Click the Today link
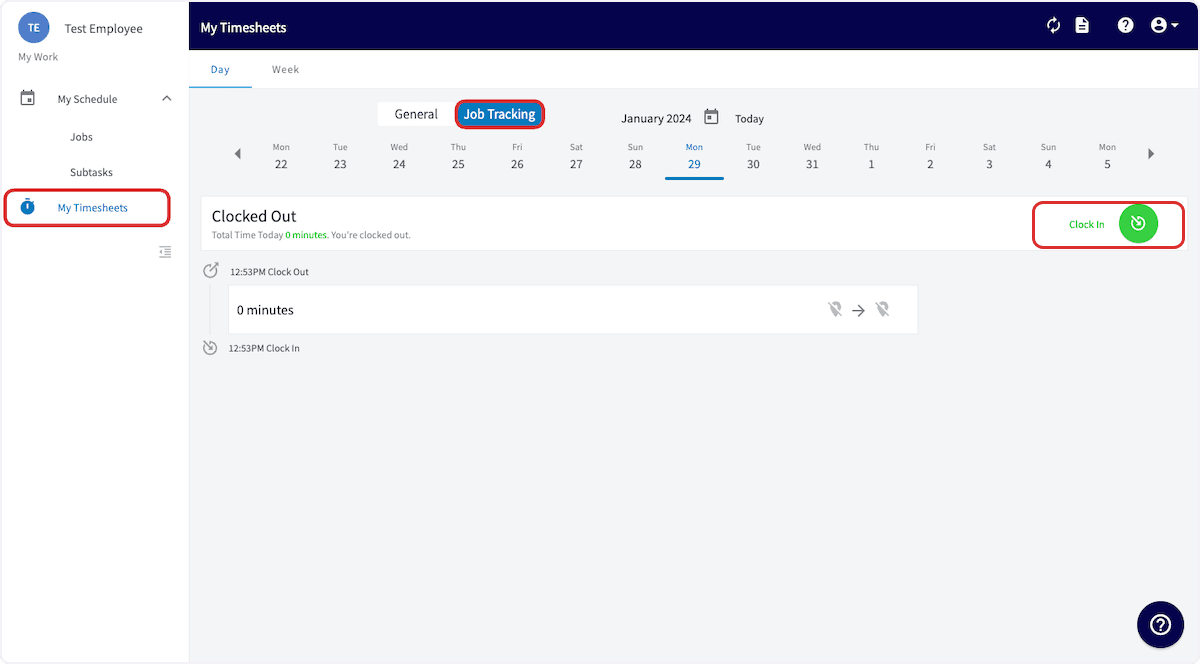Viewport: 1200px width, 664px height. tap(749, 118)
